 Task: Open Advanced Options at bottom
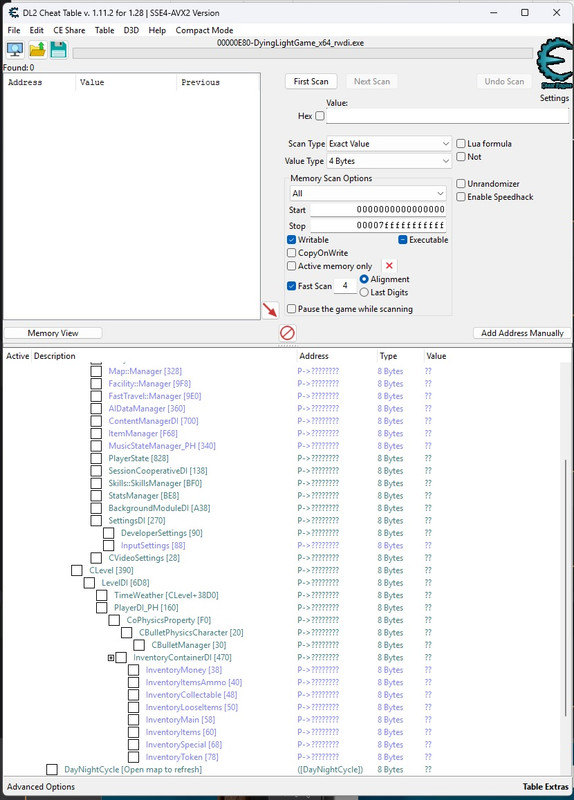pos(41,787)
